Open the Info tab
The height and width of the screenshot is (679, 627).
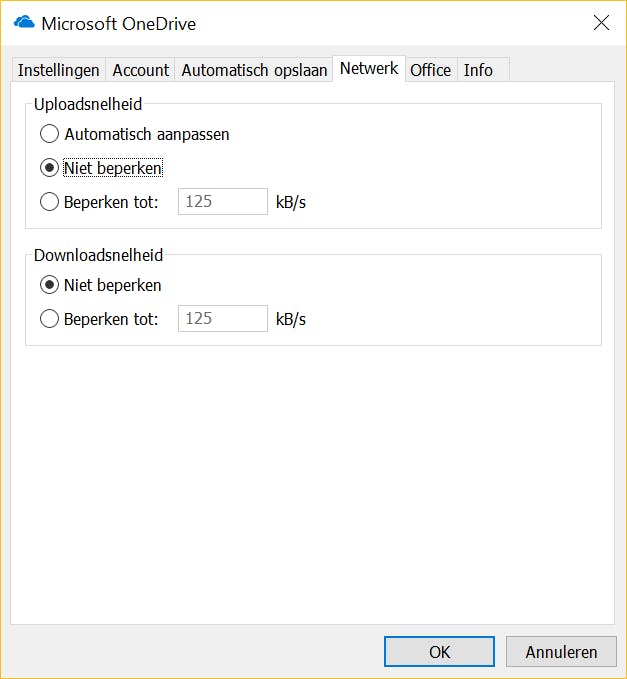click(x=478, y=70)
